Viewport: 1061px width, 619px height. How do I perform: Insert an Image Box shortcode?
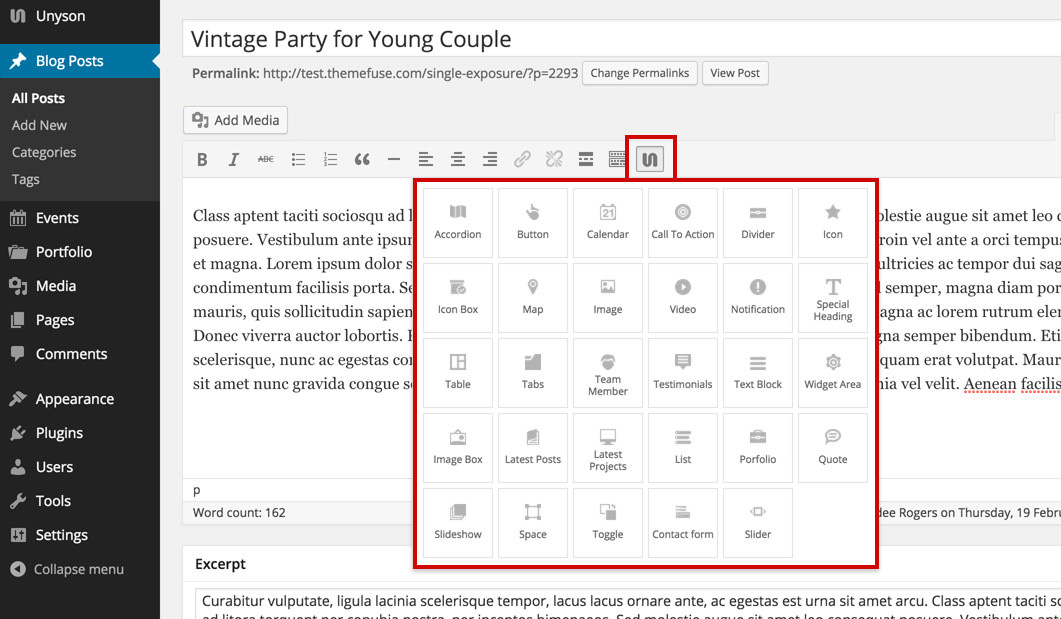(458, 448)
